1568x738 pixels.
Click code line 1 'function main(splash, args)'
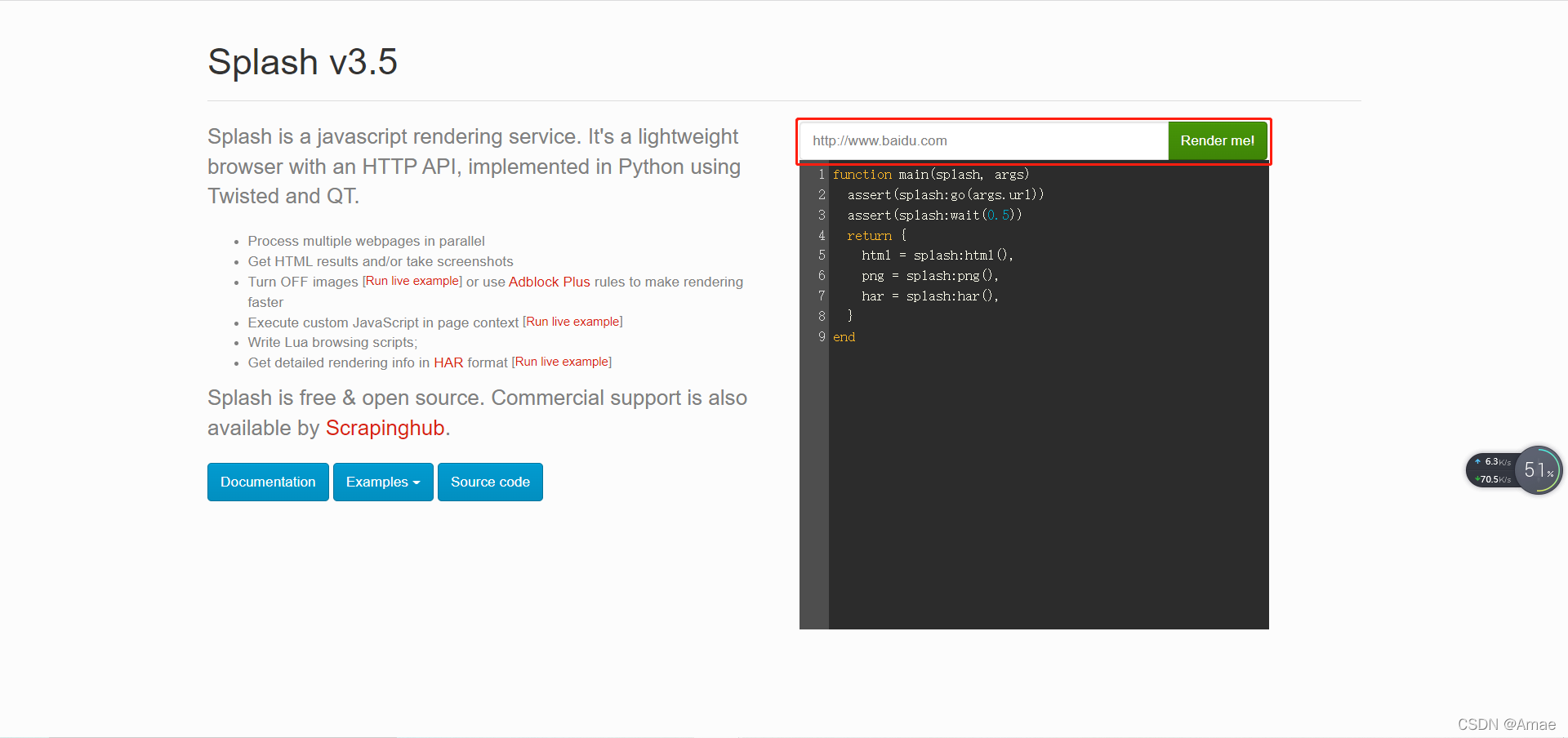931,175
